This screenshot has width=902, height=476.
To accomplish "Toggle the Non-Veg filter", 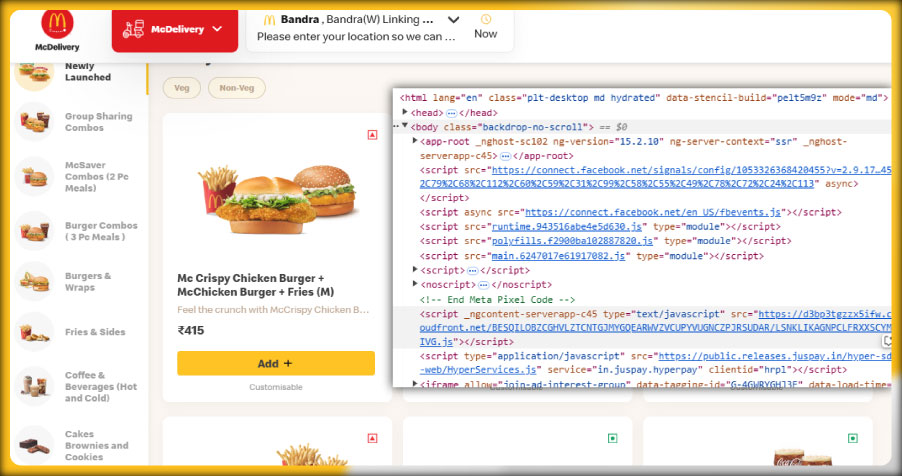I will 237,88.
